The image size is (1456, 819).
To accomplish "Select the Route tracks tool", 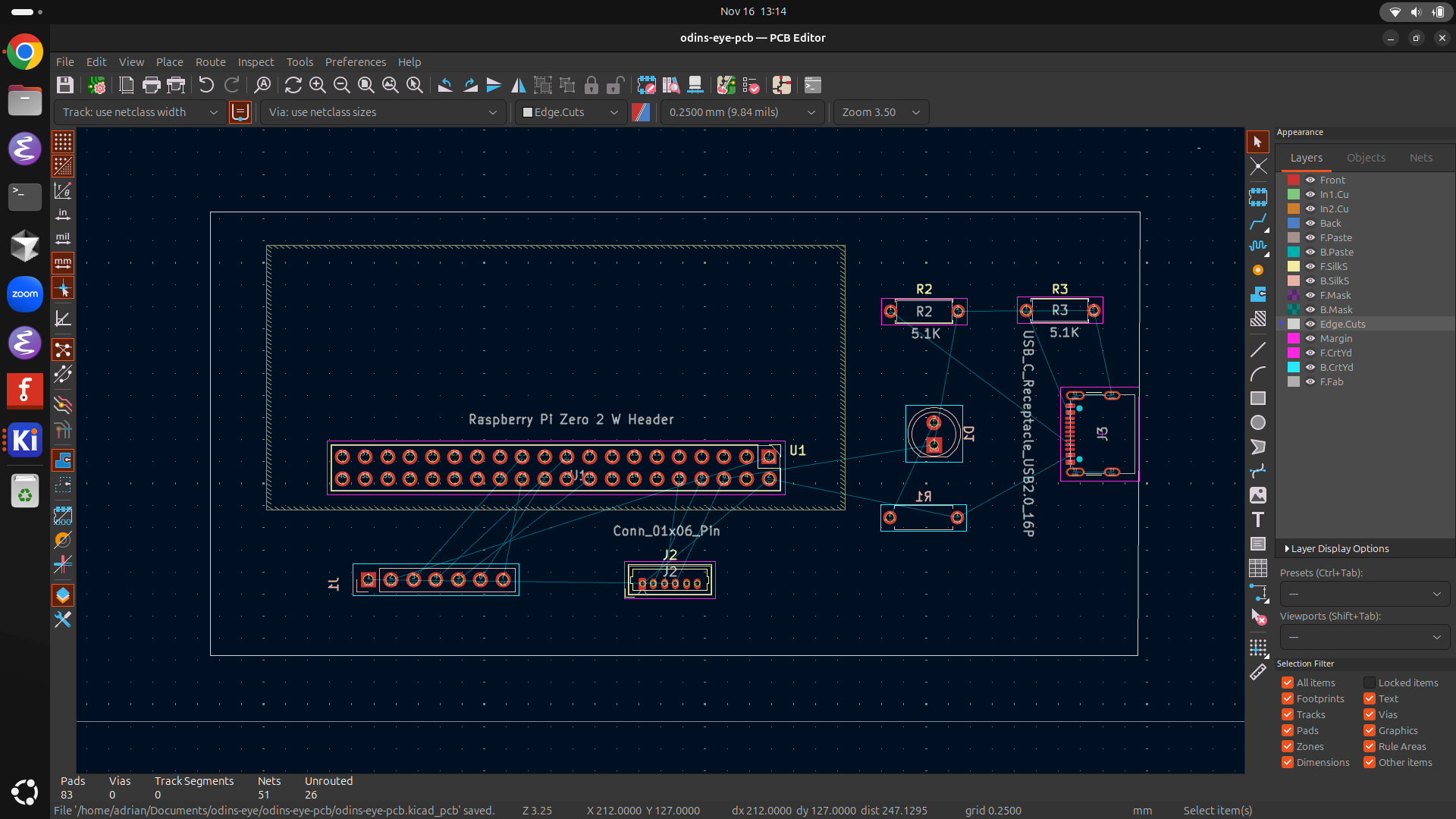I will click(x=1258, y=221).
